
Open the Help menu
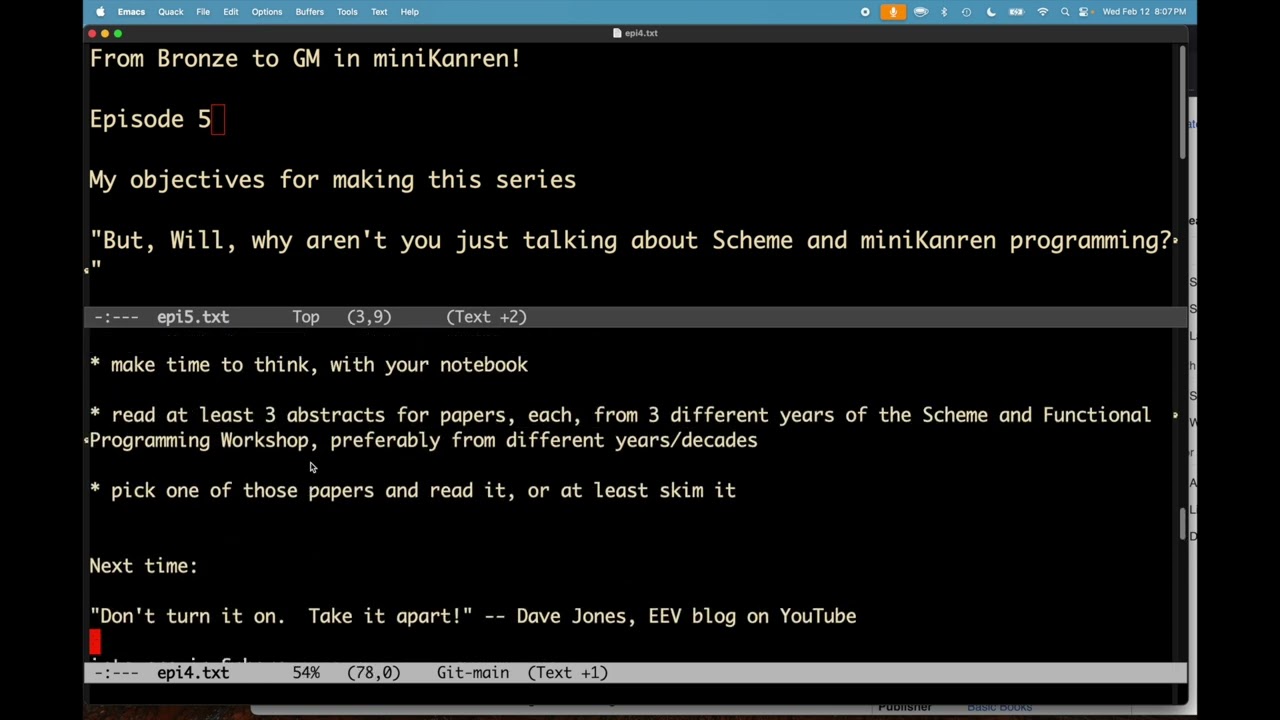click(x=410, y=12)
